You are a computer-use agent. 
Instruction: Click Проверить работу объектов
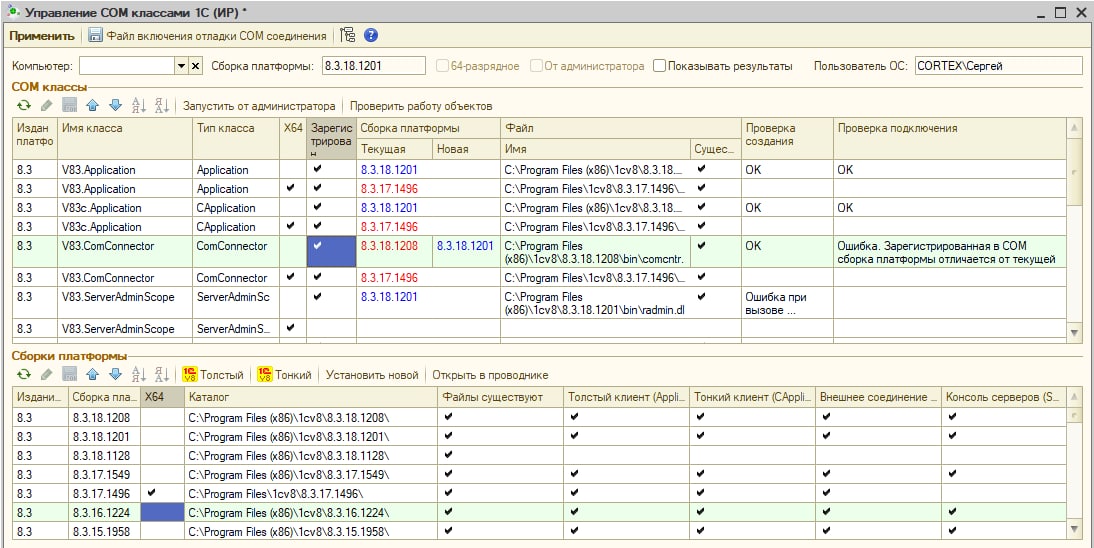tap(421, 106)
